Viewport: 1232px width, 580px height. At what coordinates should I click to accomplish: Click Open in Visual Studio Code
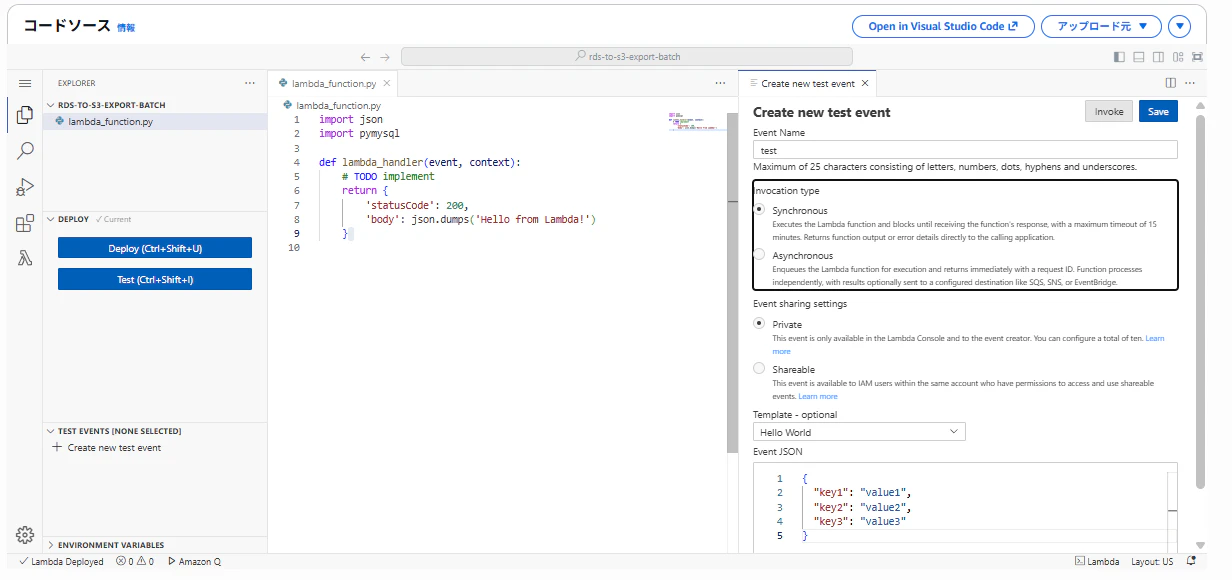(x=943, y=27)
